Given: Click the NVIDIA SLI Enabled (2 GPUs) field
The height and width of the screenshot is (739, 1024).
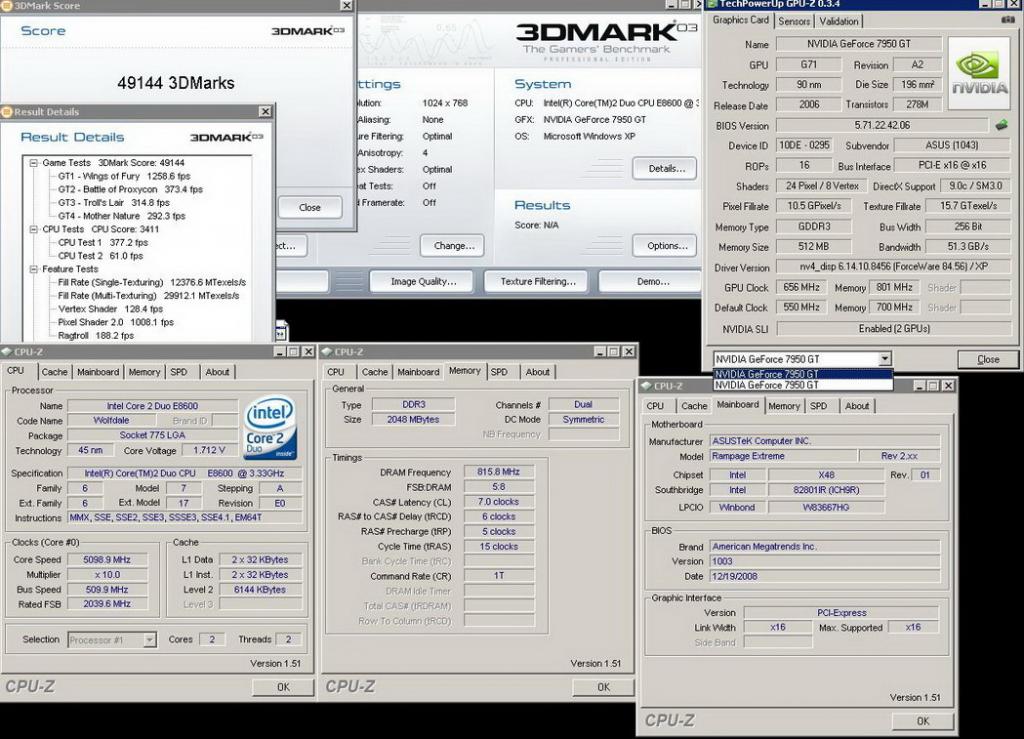Looking at the screenshot, I should (894, 328).
